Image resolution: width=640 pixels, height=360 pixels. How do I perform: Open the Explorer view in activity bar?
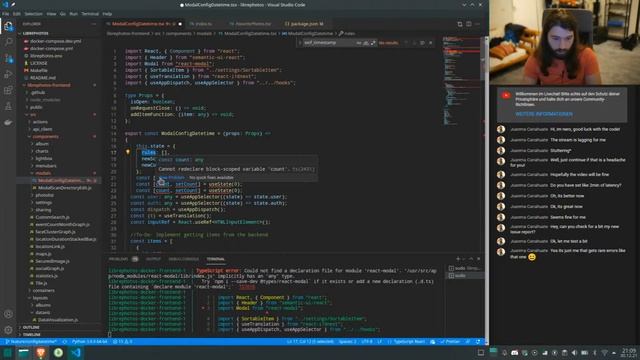pos(8,27)
